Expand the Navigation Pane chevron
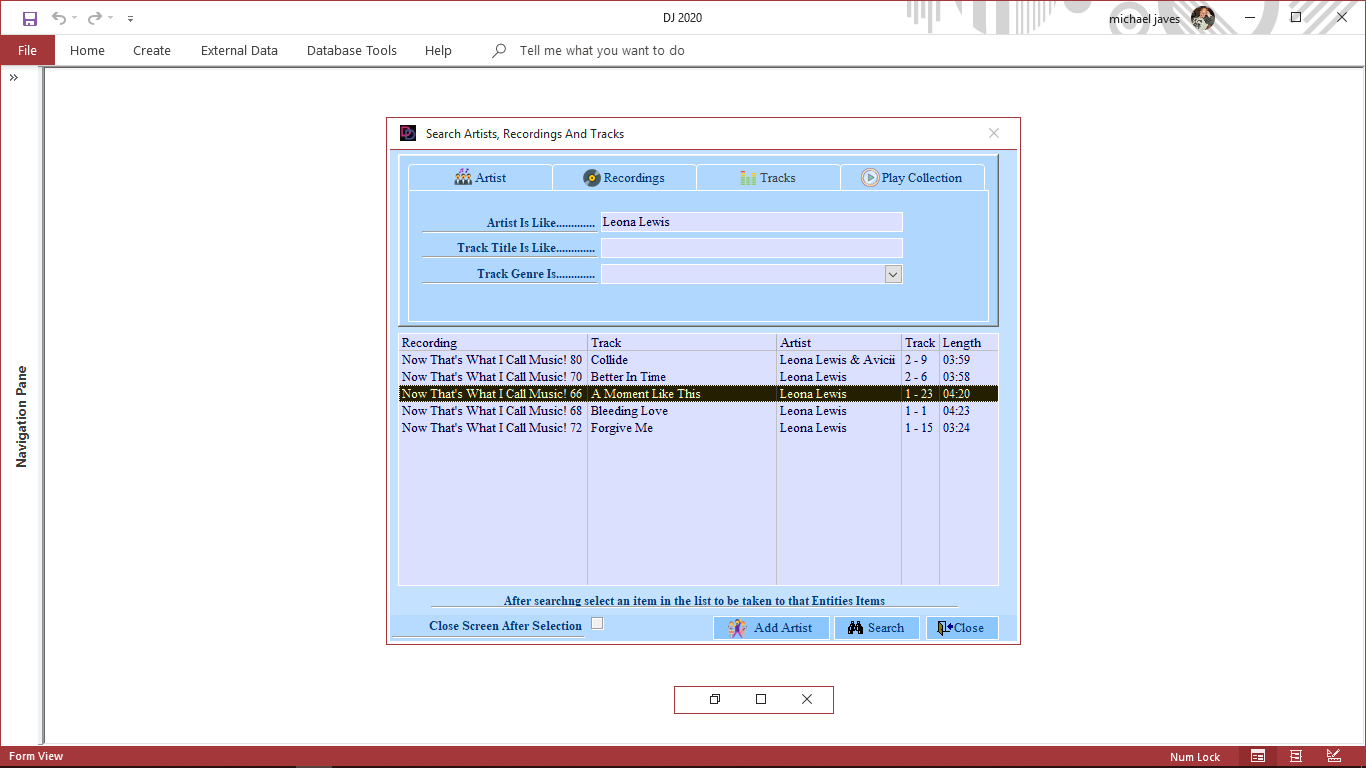 [x=15, y=78]
